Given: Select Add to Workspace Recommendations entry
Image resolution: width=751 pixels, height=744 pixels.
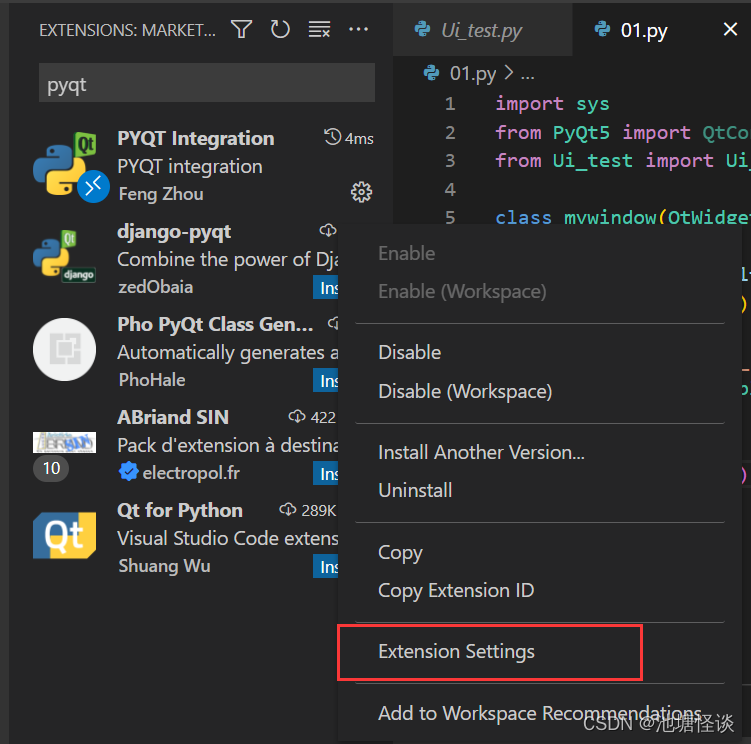Looking at the screenshot, I should [x=540, y=713].
